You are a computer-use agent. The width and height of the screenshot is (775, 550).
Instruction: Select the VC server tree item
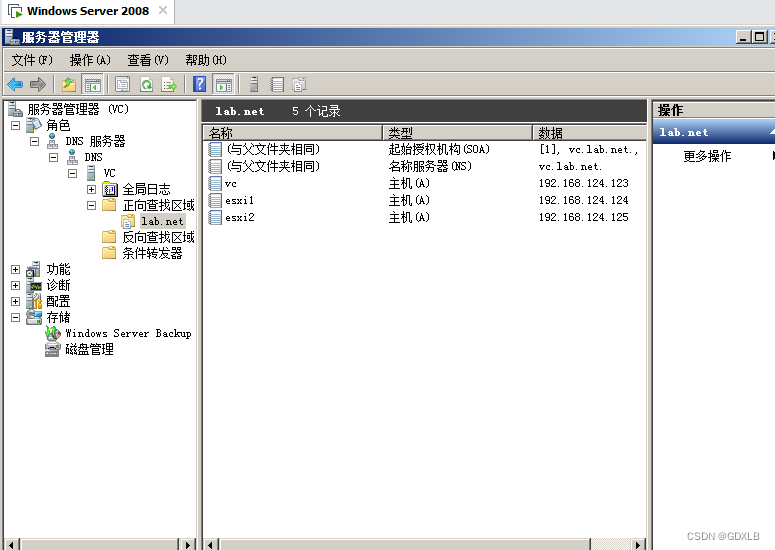click(x=109, y=173)
